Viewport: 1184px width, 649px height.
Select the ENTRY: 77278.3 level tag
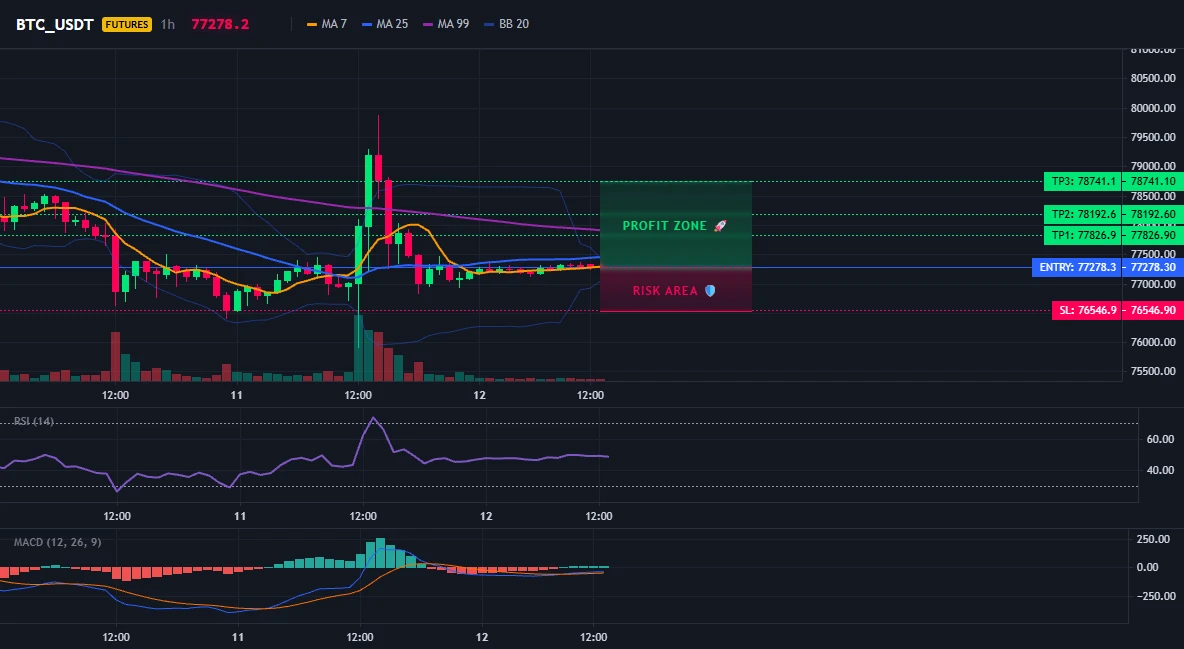click(1077, 267)
